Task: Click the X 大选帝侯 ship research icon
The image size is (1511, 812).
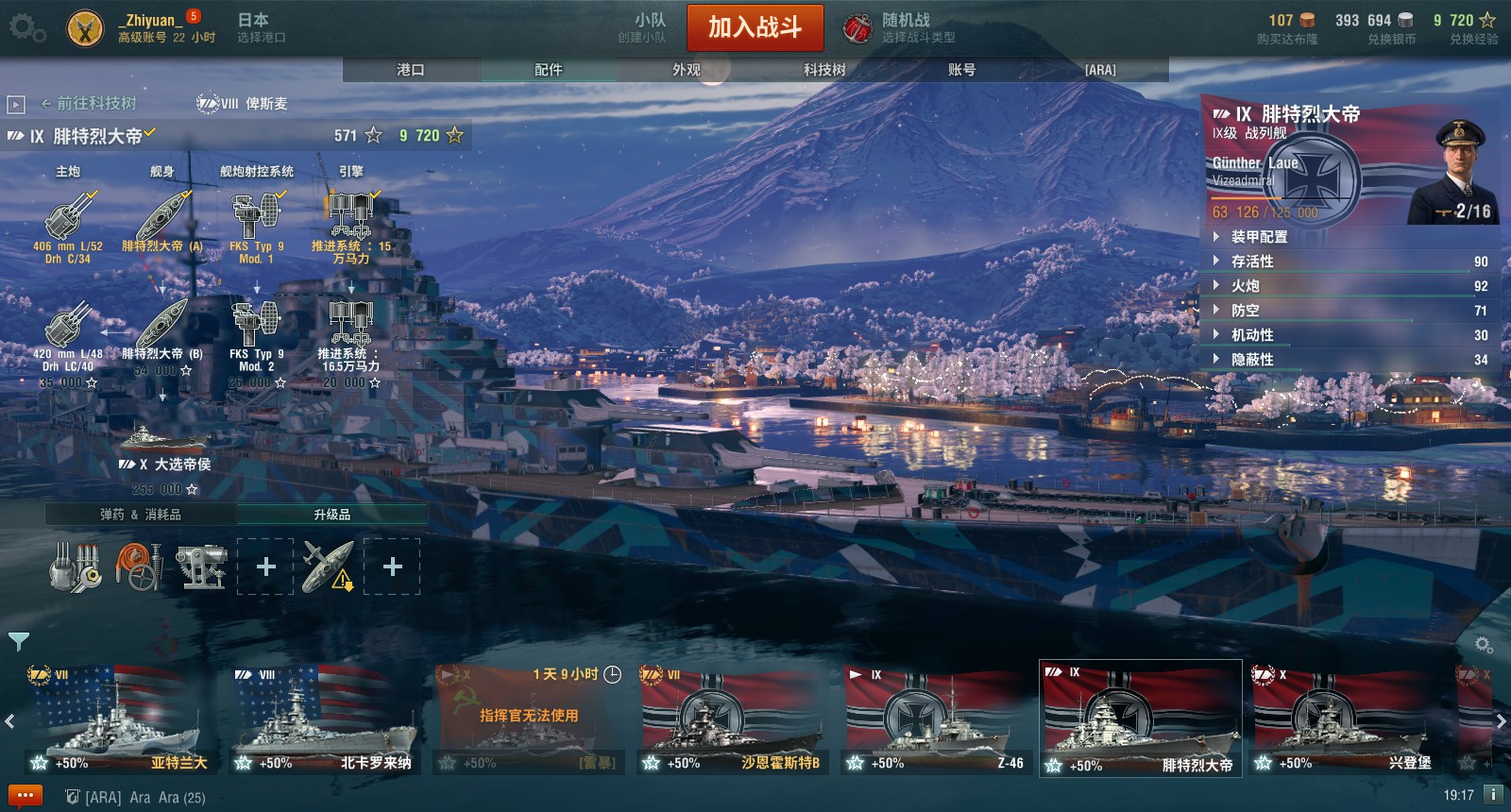Action: 164,437
